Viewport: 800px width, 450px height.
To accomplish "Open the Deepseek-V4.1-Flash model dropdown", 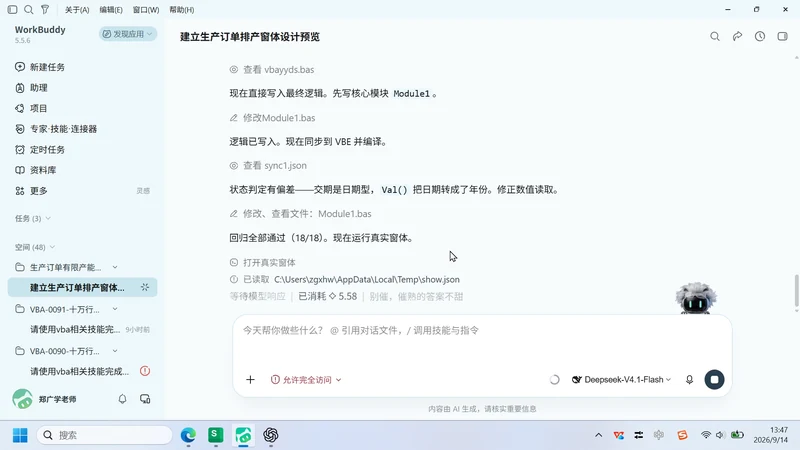I will (621, 380).
